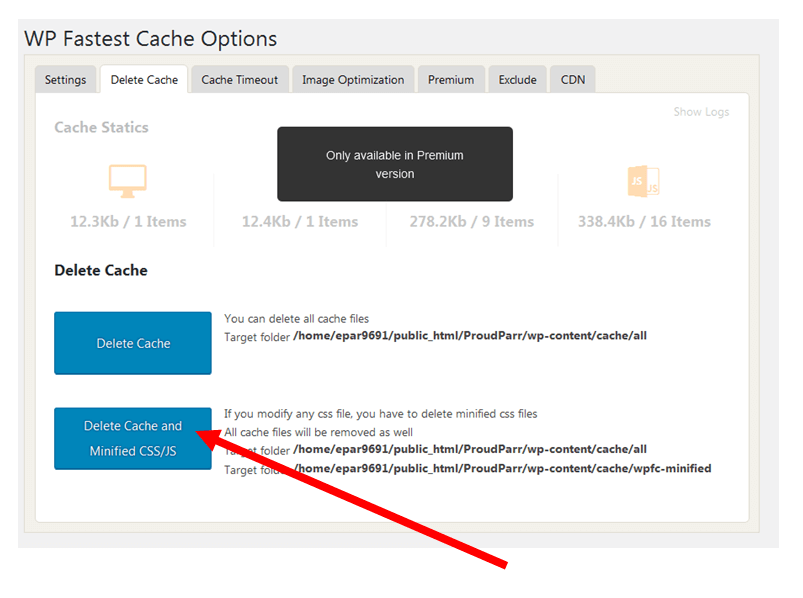Image resolution: width=803 pixels, height=598 pixels.
Task: Select the Delete Cache tab
Action: (143, 78)
